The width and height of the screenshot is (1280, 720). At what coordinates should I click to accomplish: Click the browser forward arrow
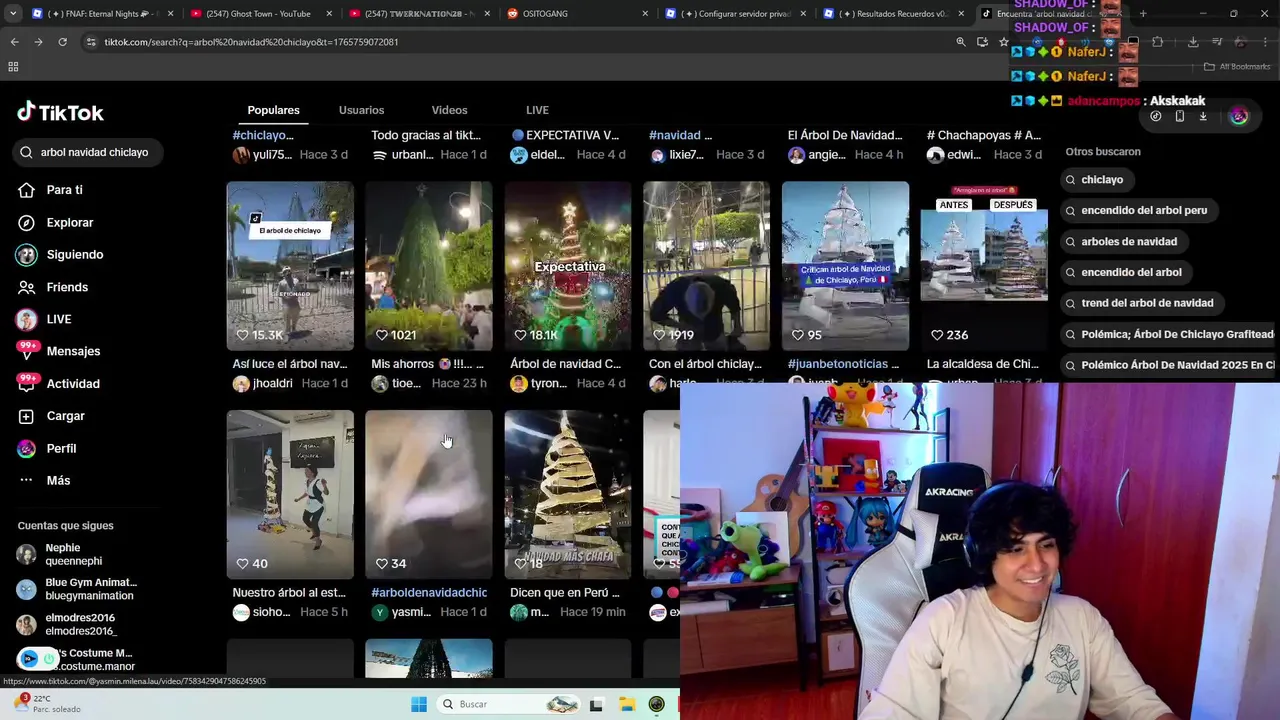(x=38, y=42)
